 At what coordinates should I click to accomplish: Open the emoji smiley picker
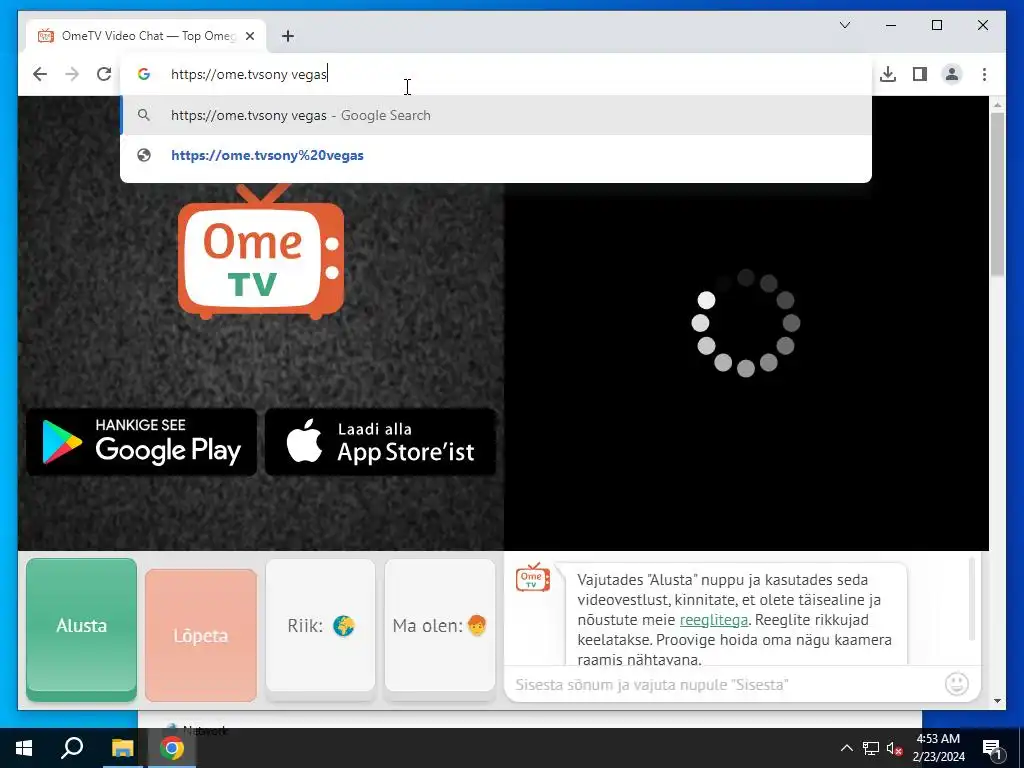(957, 684)
